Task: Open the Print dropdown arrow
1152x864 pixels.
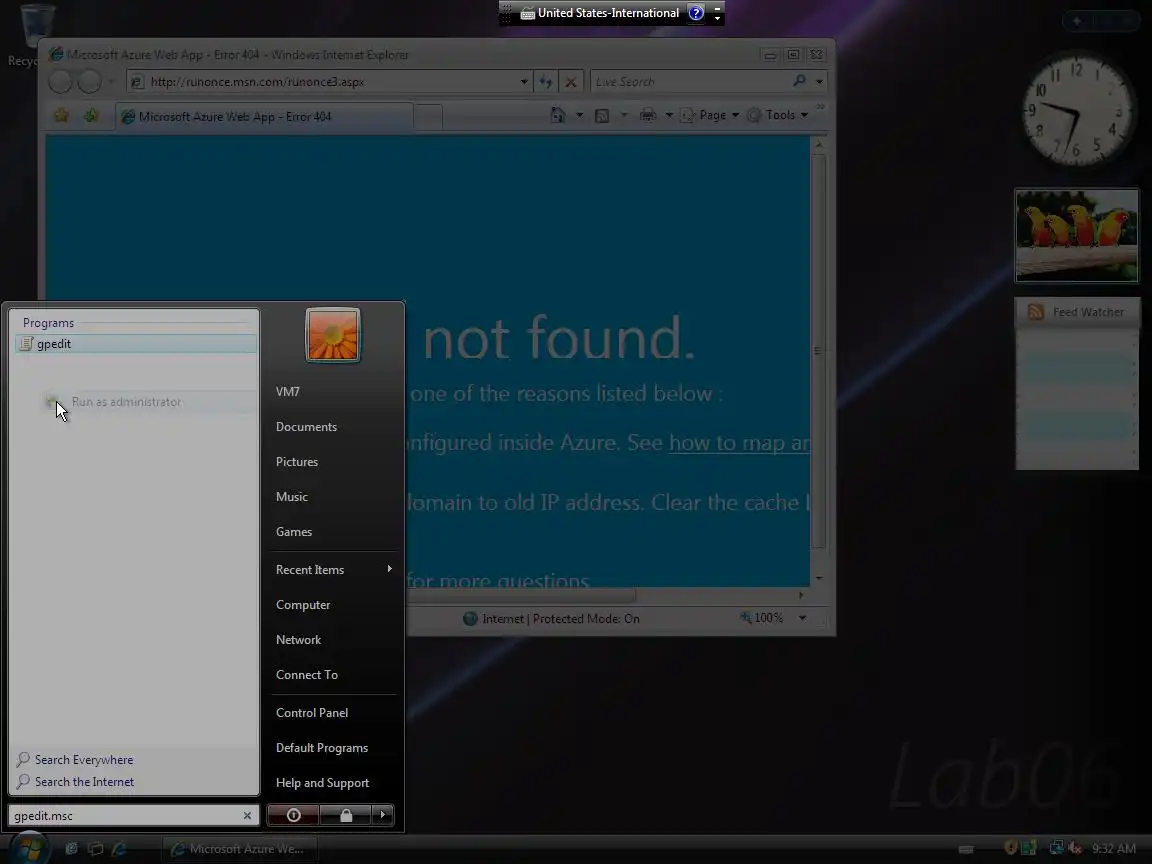Action: pyautogui.click(x=669, y=115)
